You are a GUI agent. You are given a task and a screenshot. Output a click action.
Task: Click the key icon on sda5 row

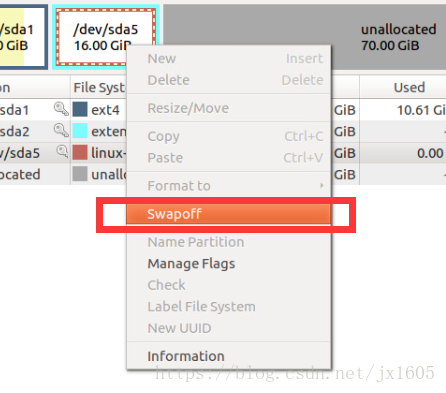[62, 152]
